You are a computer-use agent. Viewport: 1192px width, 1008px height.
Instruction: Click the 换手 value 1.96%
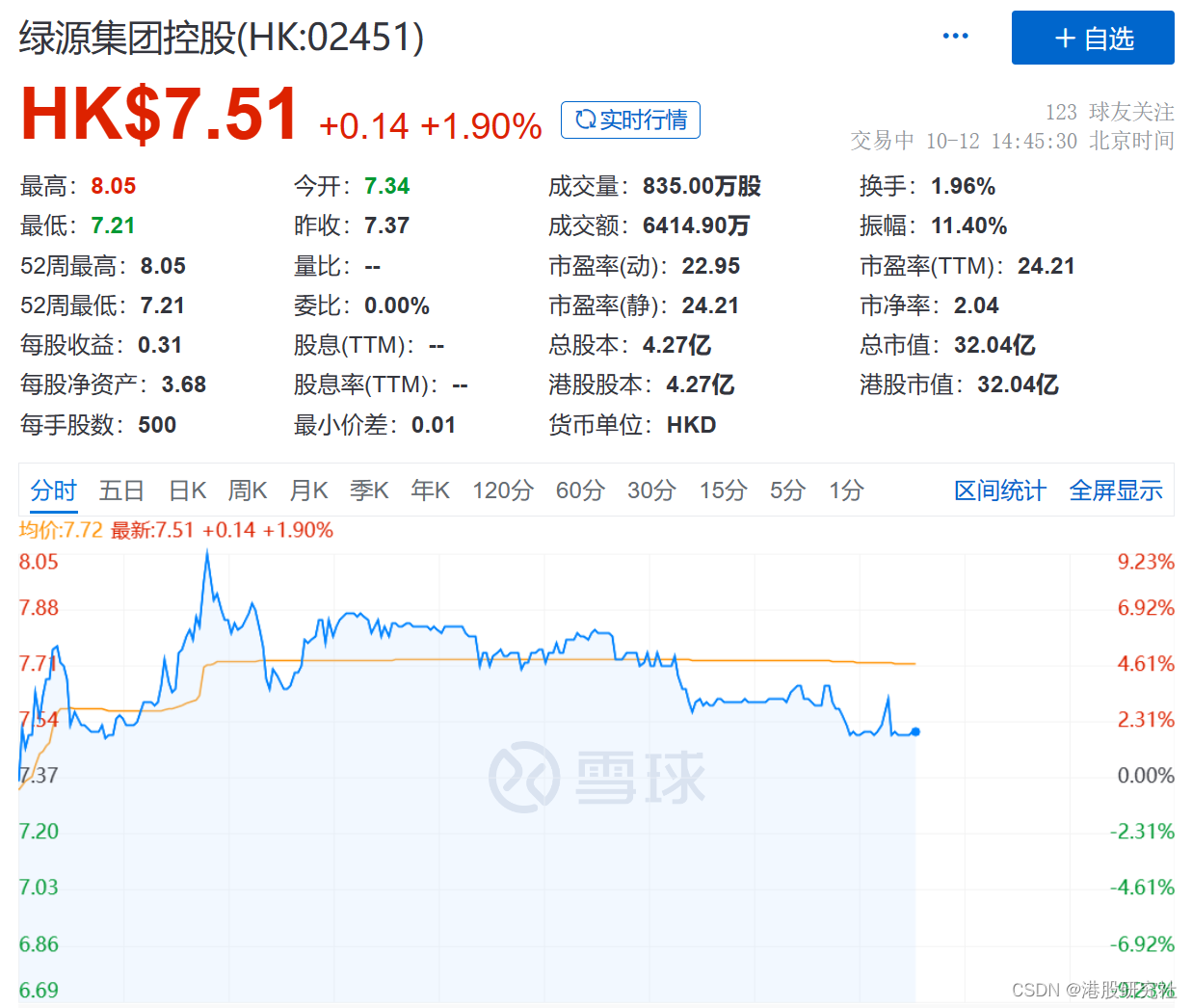963,186
